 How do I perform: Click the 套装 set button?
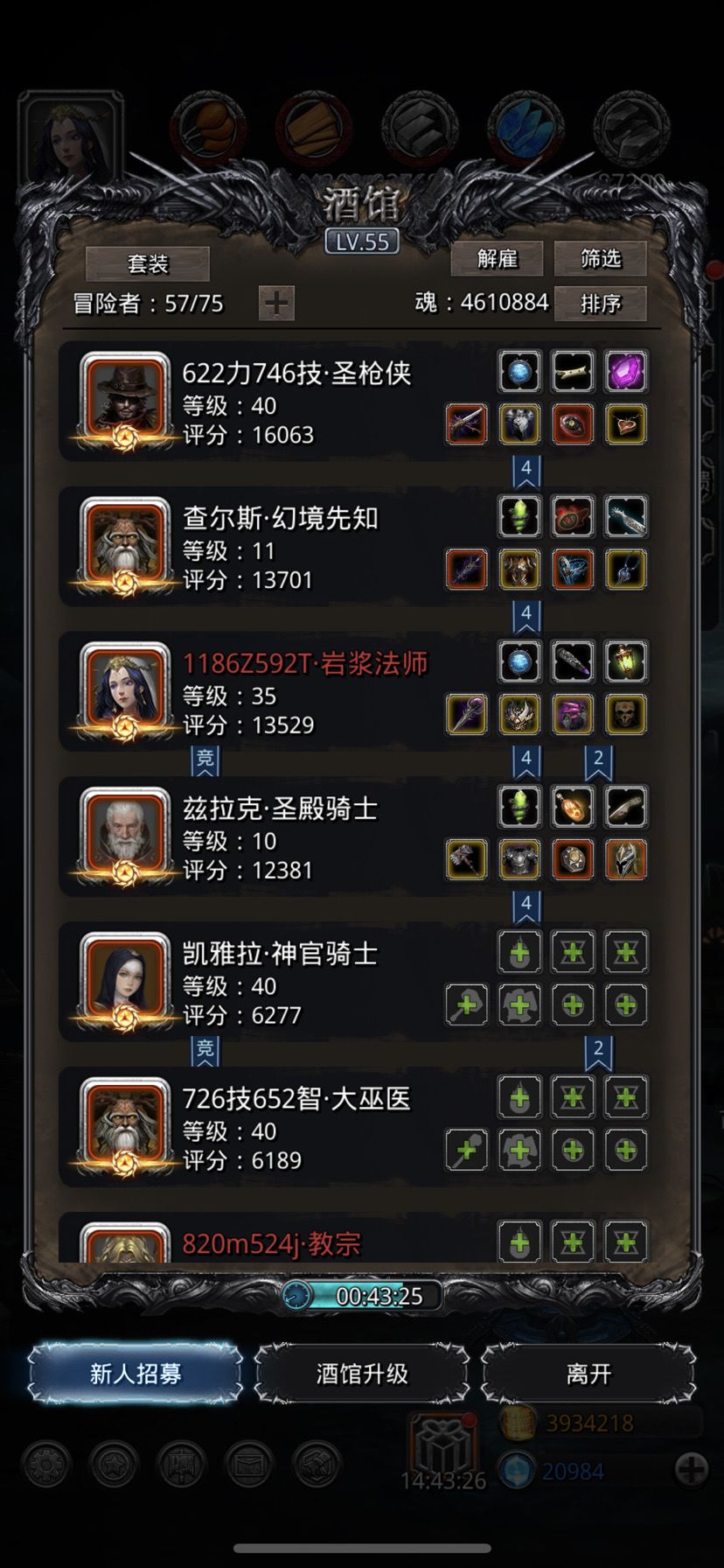(148, 263)
